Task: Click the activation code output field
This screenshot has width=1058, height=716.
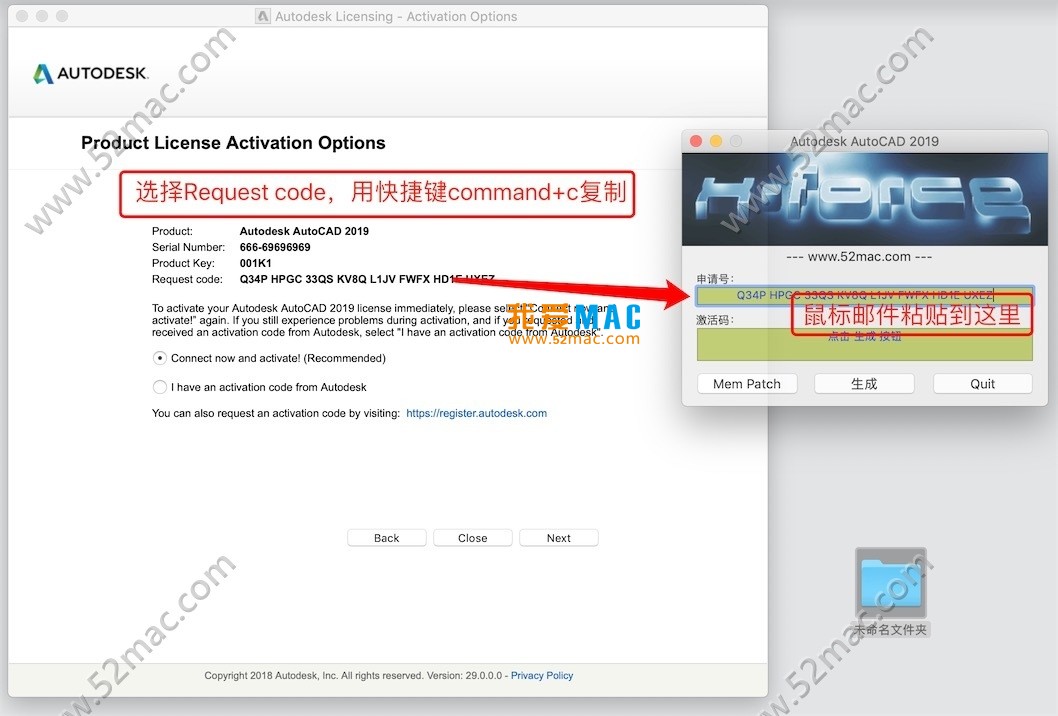Action: tap(864, 344)
